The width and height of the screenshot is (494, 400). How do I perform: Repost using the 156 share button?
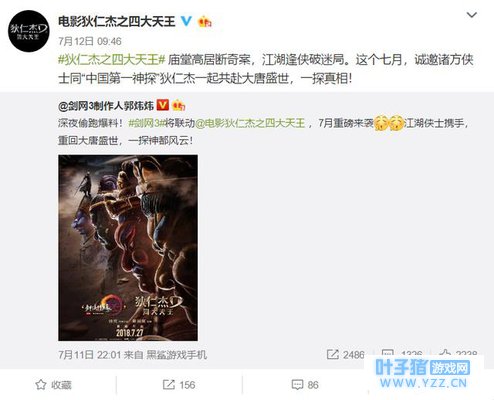point(179,385)
